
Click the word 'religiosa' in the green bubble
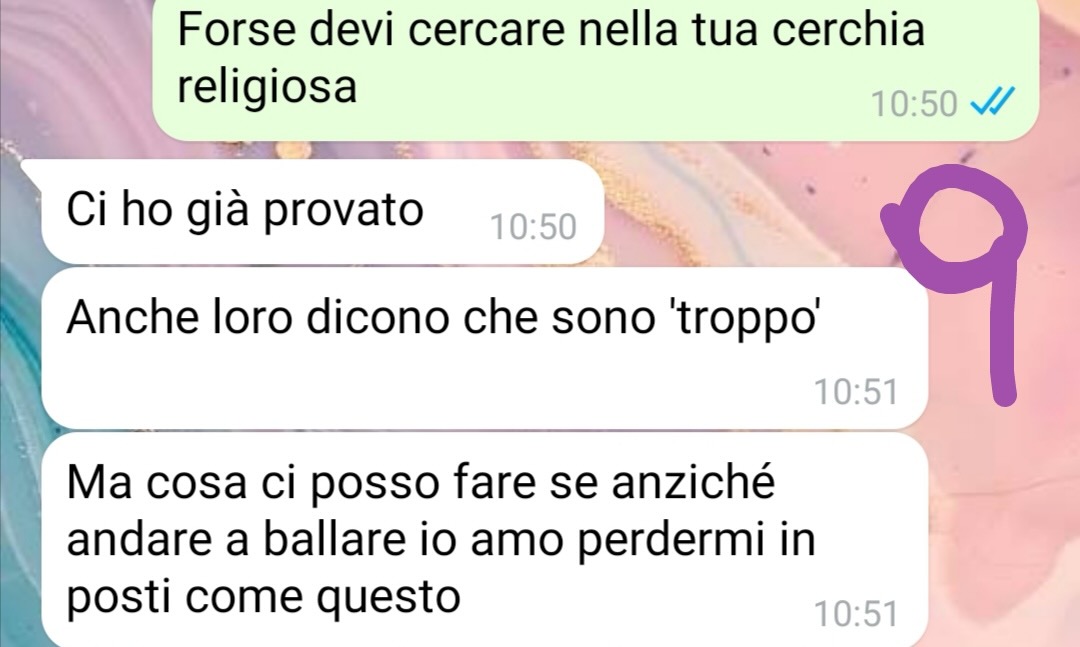(267, 88)
